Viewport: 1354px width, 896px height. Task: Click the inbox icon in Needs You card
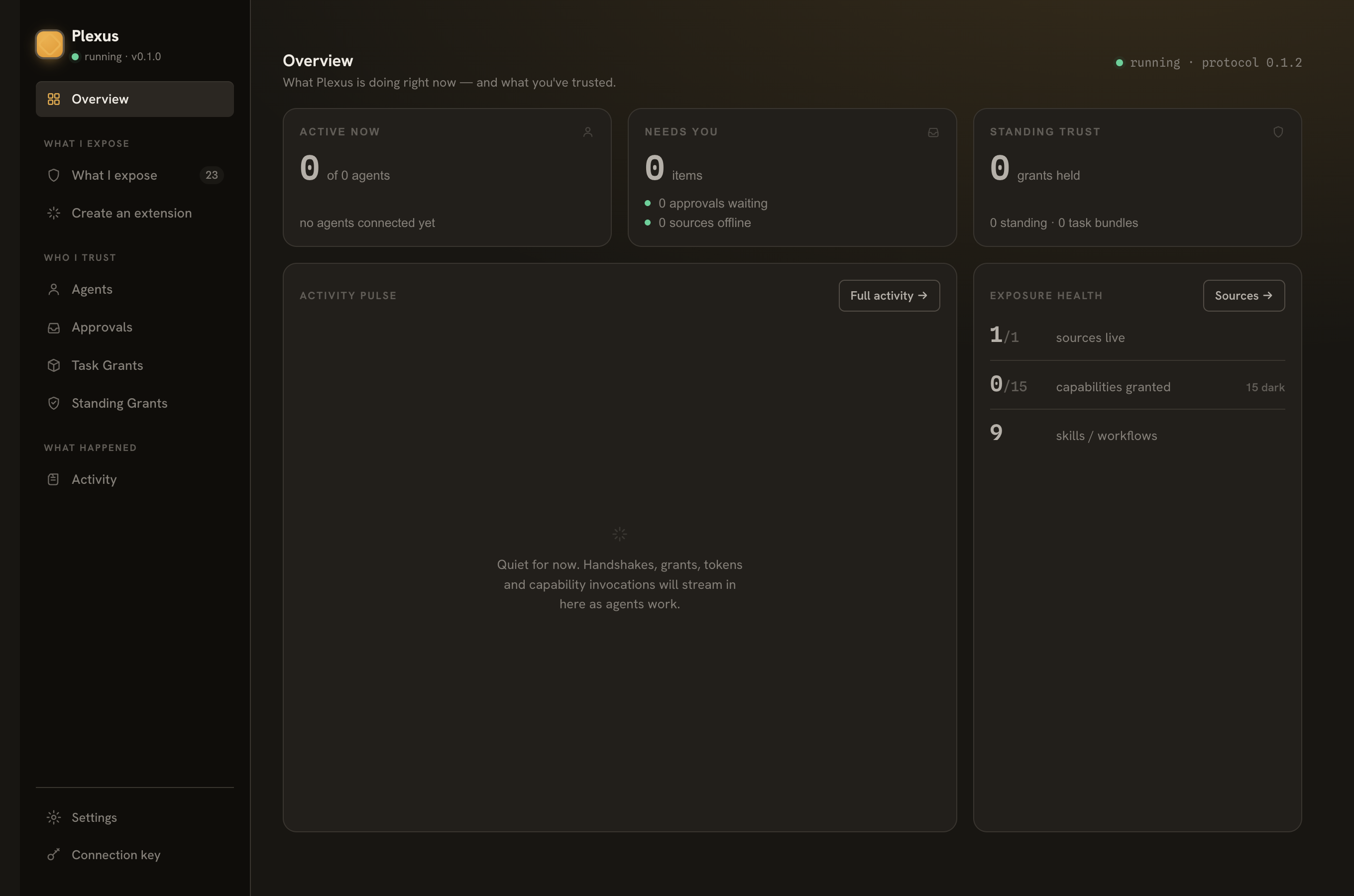pos(933,132)
